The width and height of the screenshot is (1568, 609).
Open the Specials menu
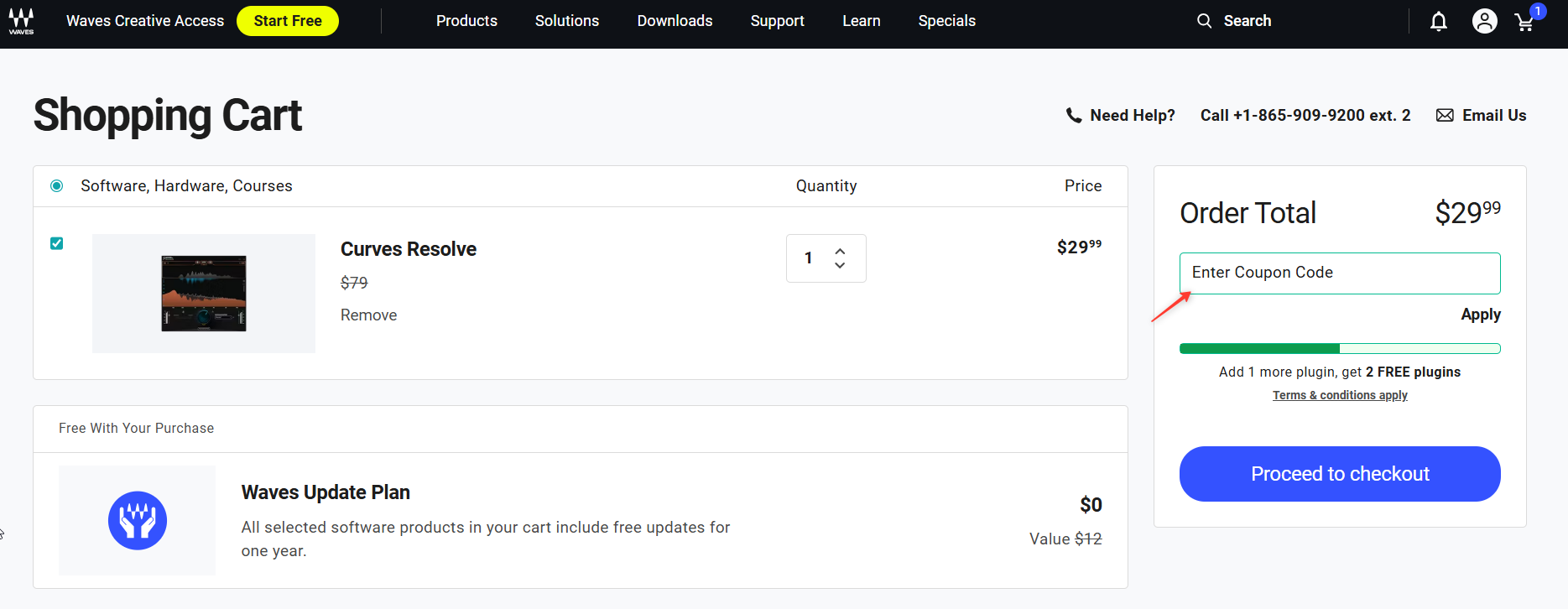(946, 21)
